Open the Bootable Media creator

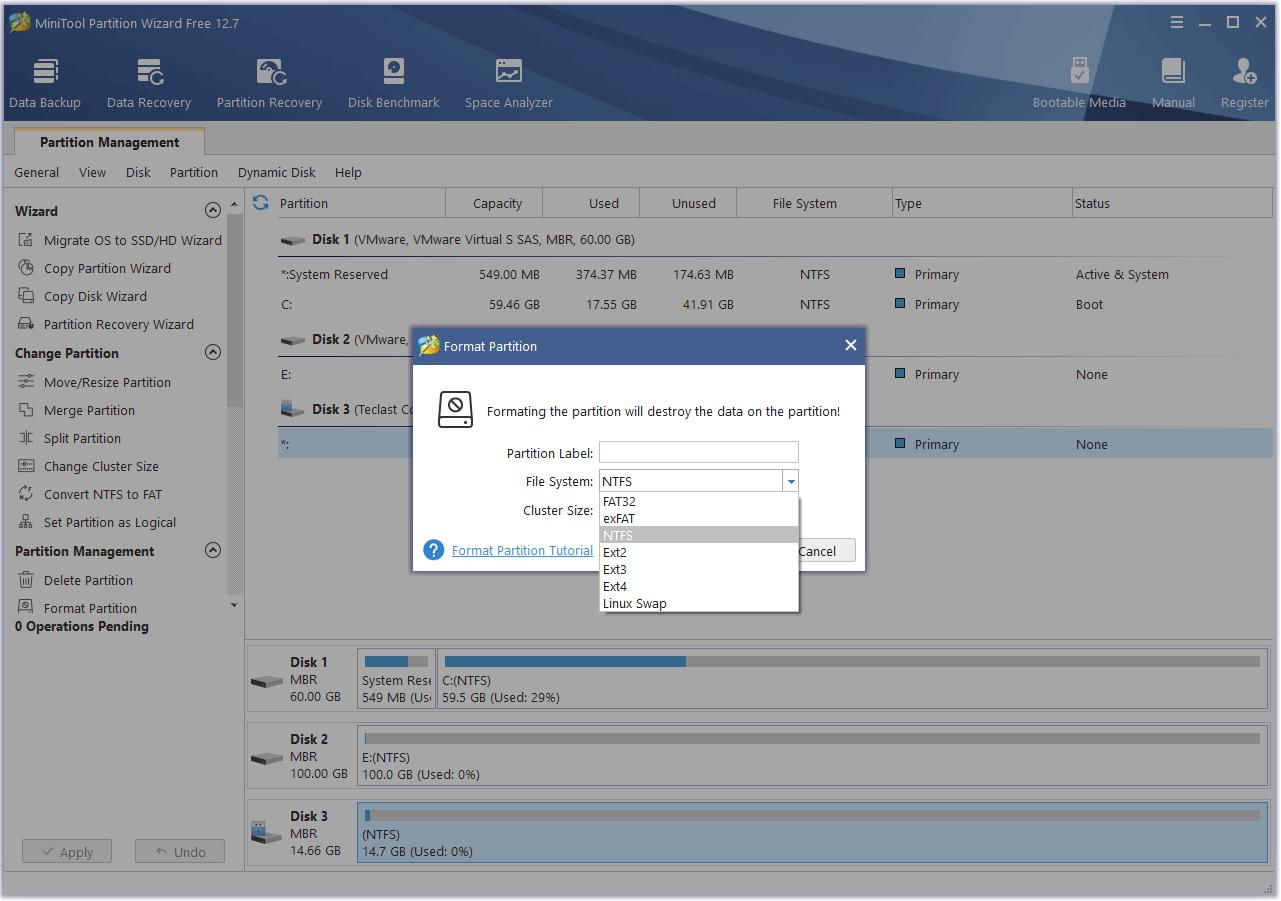[x=1079, y=80]
